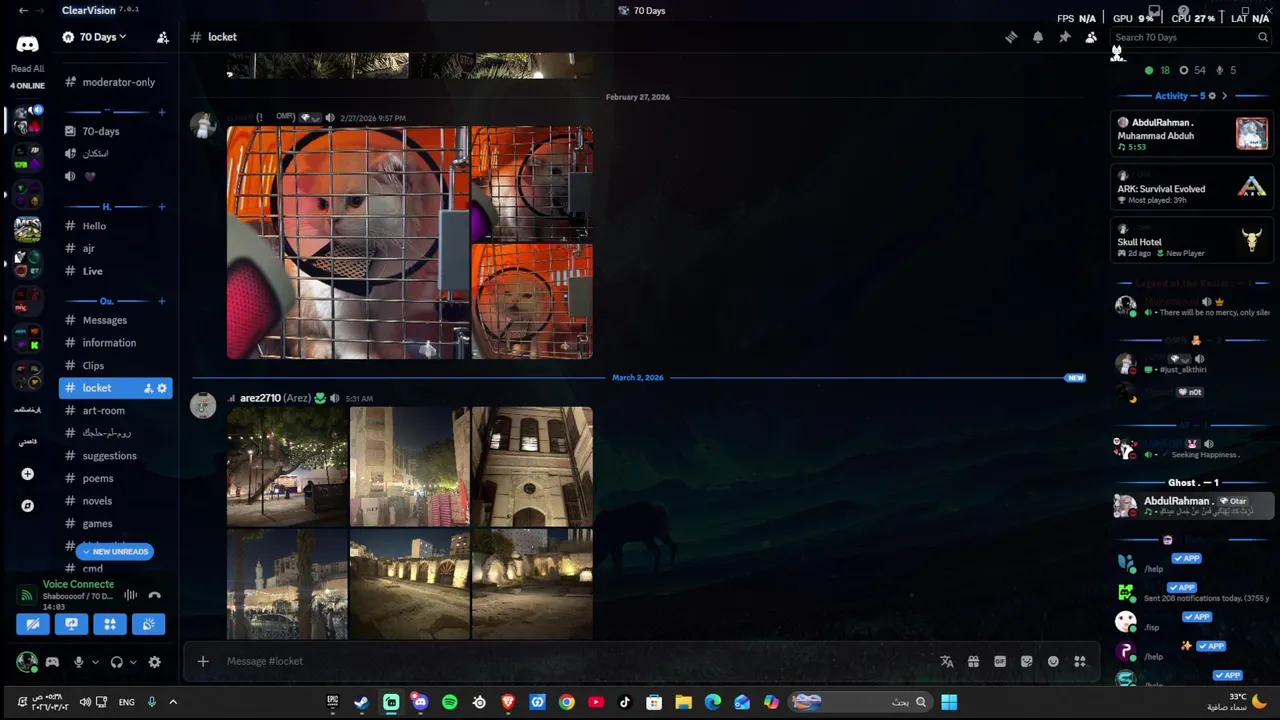Add channel to Ou. category plus

coord(162,301)
